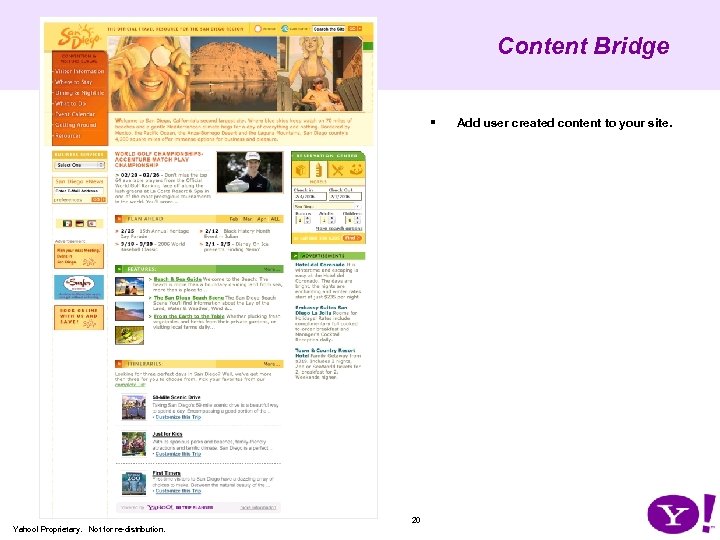Open Dining & Nightlife menu item
Screen dimensions: 720x540
[79, 93]
